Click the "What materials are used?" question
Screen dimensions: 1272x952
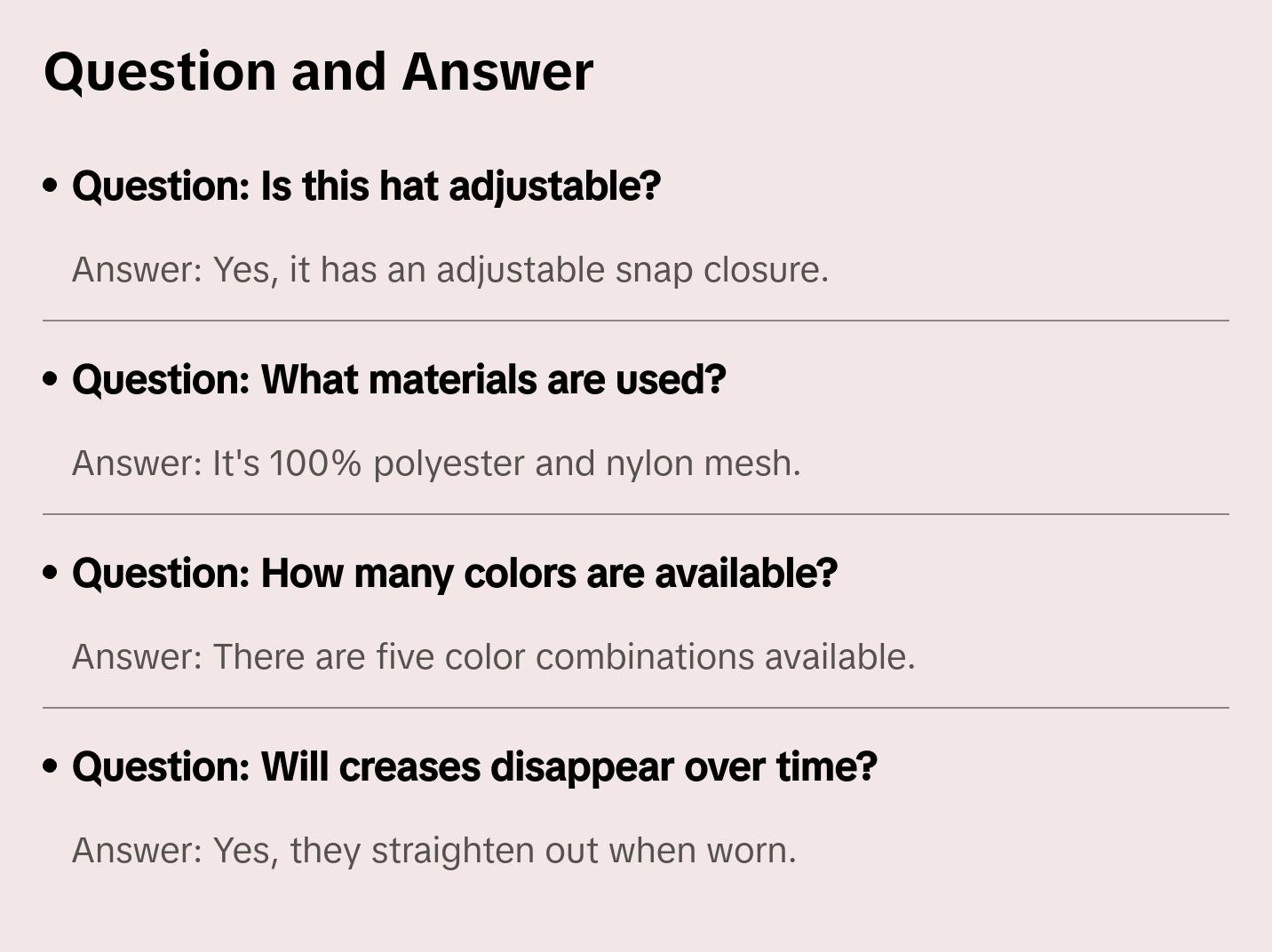399,380
